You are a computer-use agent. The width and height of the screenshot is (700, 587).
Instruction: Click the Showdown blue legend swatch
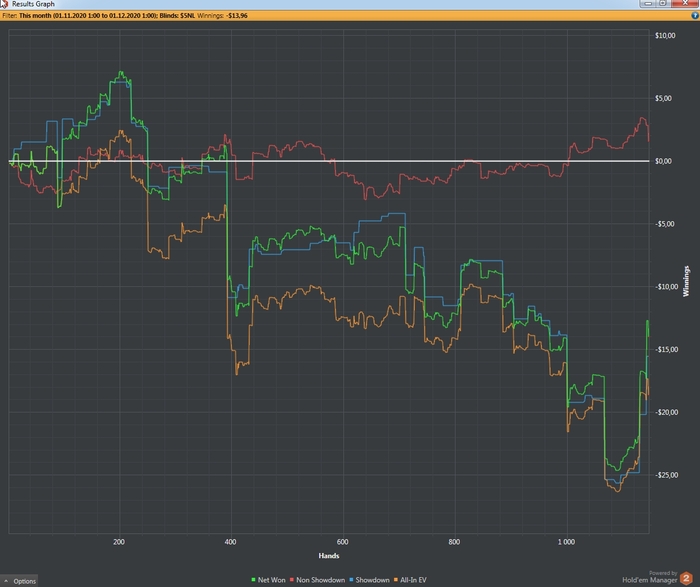[x=351, y=580]
